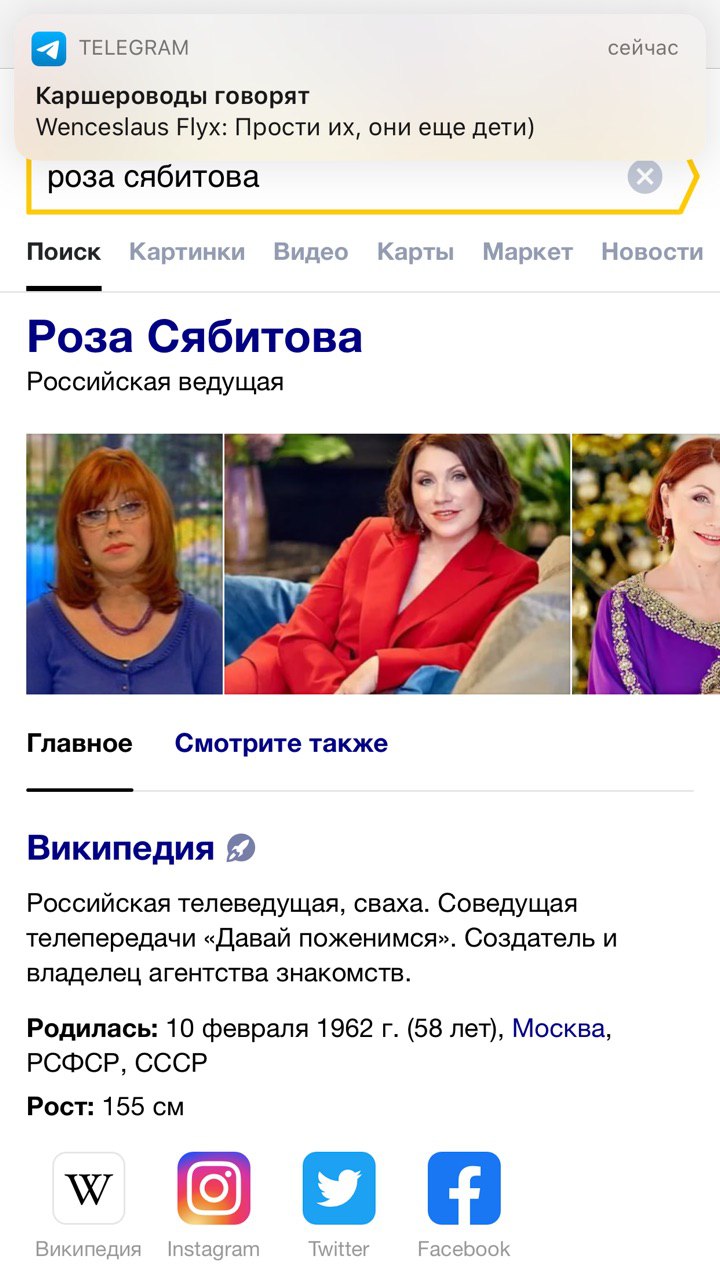Viewport: 720px width, 1280px height.
Task: Select the Смотрите также section tab
Action: 281,744
